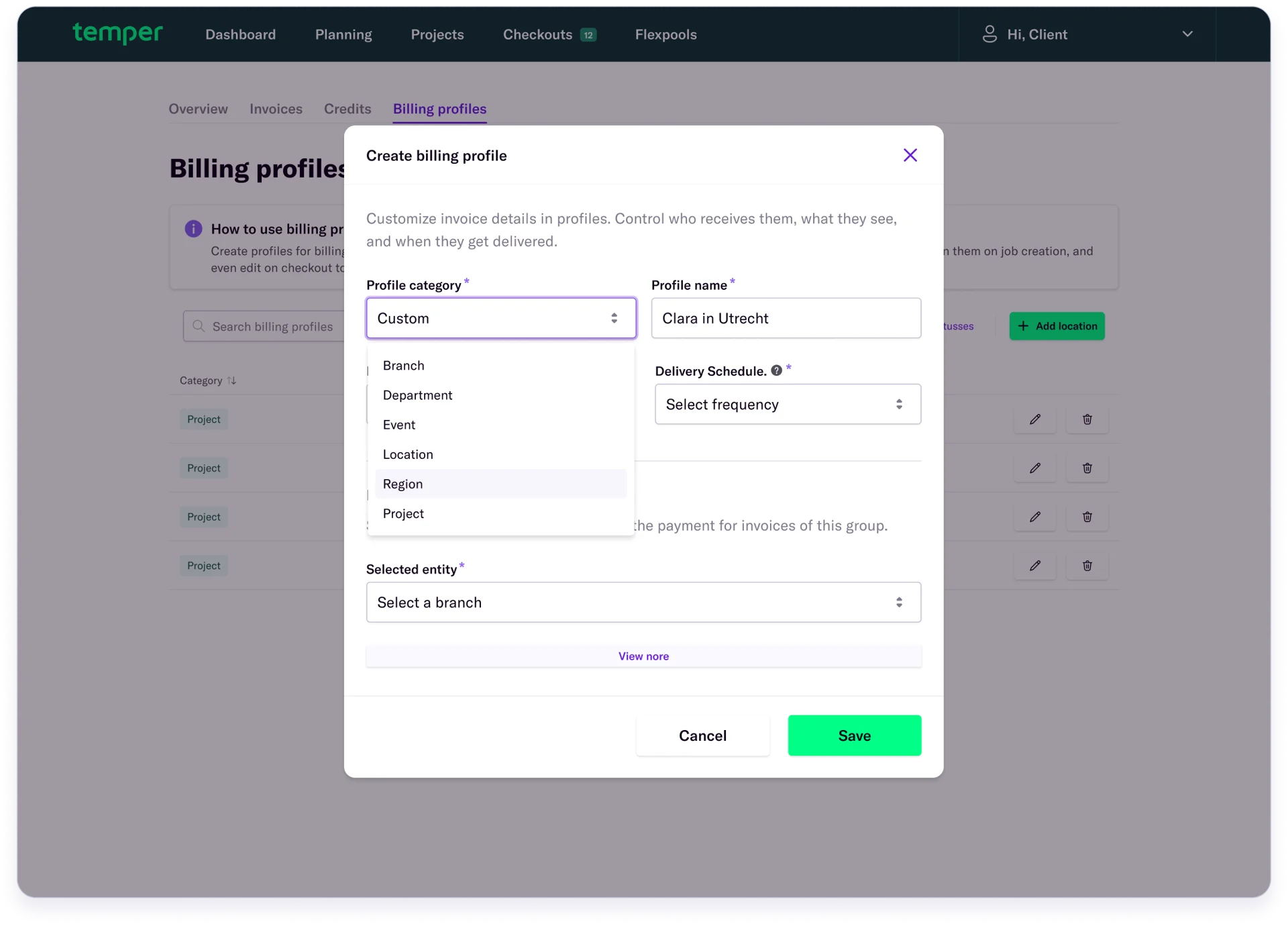Click the purple info icon in how-to banner
The height and width of the screenshot is (926, 1288).
pyautogui.click(x=193, y=229)
